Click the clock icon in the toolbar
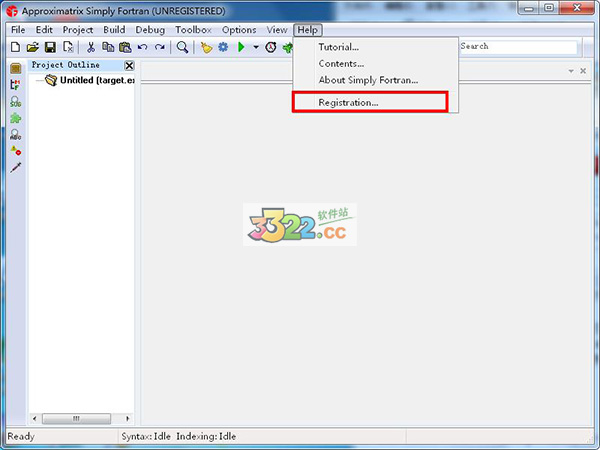The height and width of the screenshot is (450, 600). [271, 47]
